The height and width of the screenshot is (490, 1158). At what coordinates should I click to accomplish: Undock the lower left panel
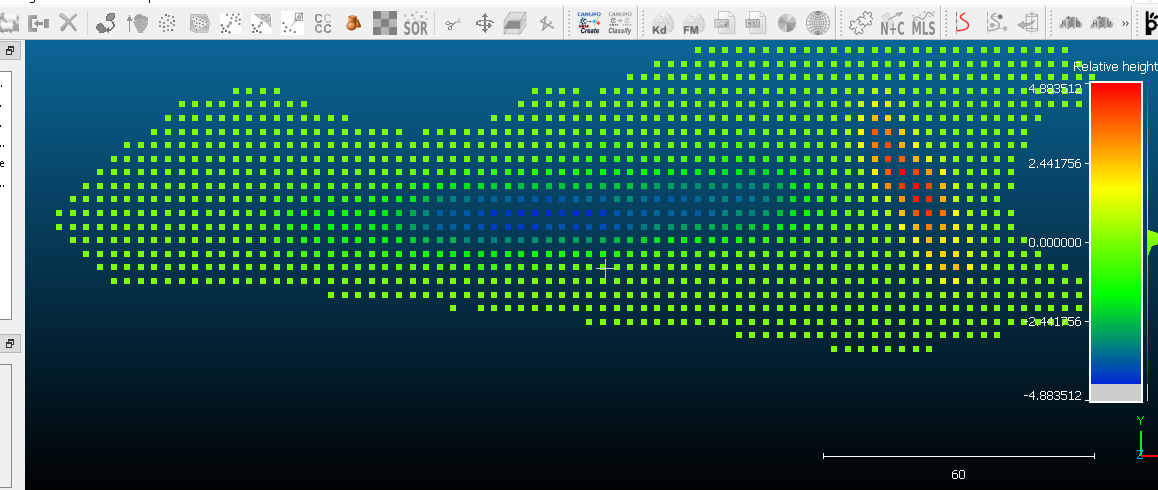tap(10, 344)
